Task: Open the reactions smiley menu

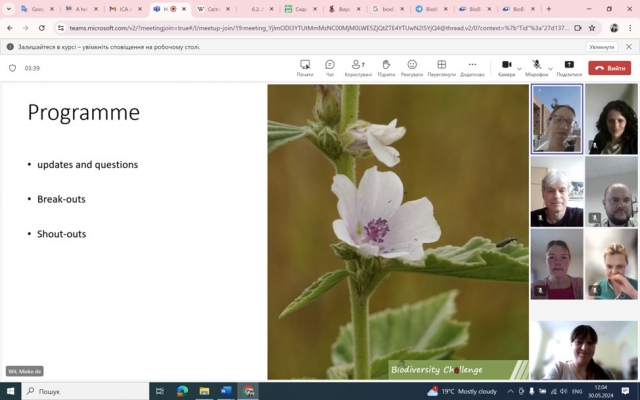Action: (412, 66)
